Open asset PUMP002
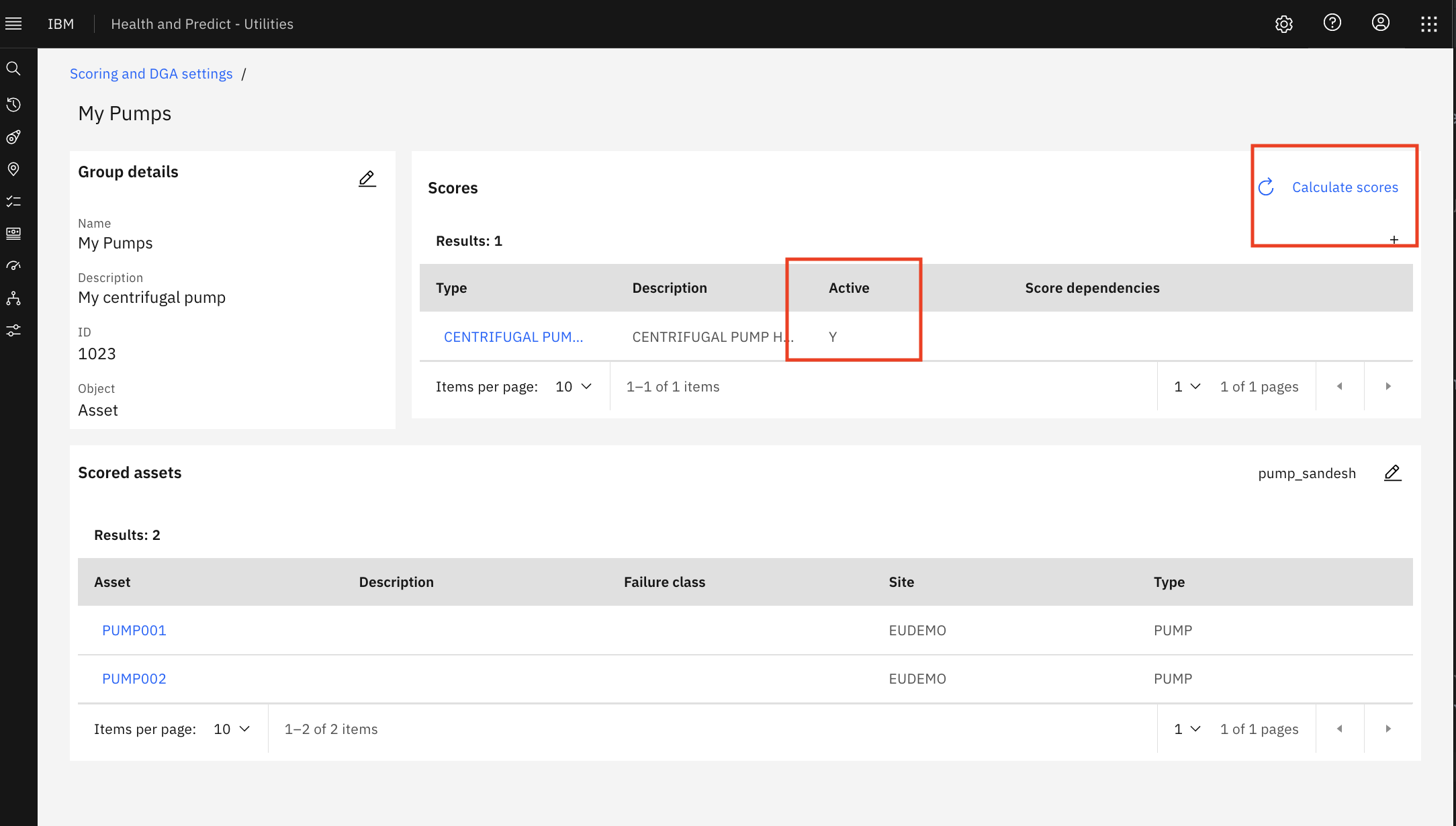 click(134, 679)
